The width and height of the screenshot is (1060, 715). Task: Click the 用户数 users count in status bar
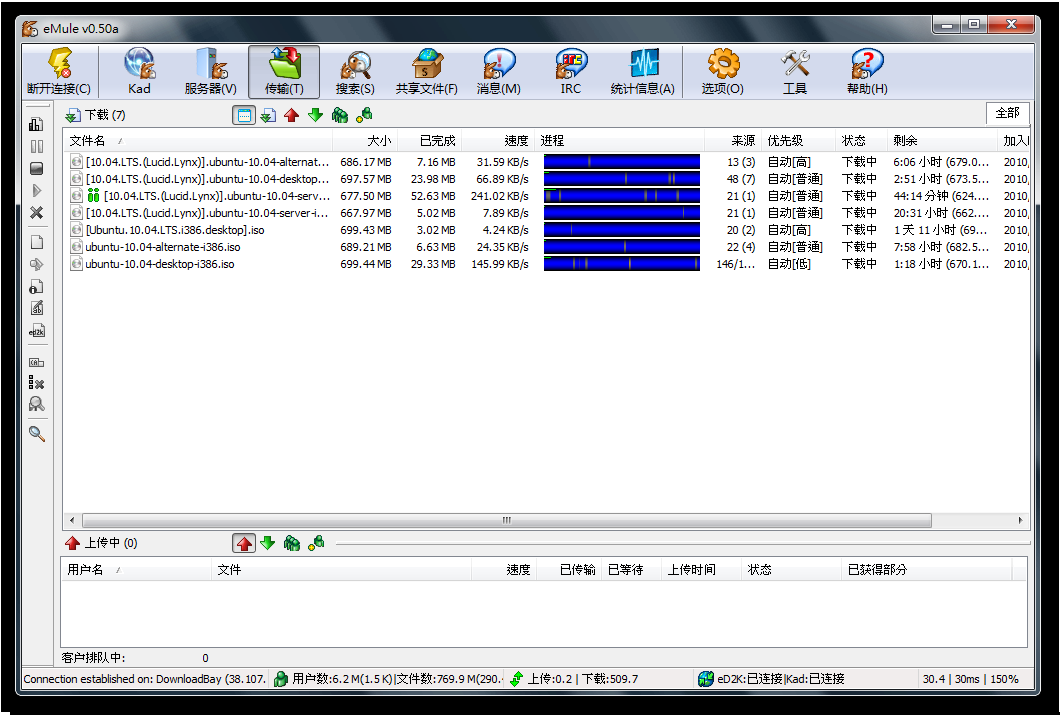click(388, 679)
